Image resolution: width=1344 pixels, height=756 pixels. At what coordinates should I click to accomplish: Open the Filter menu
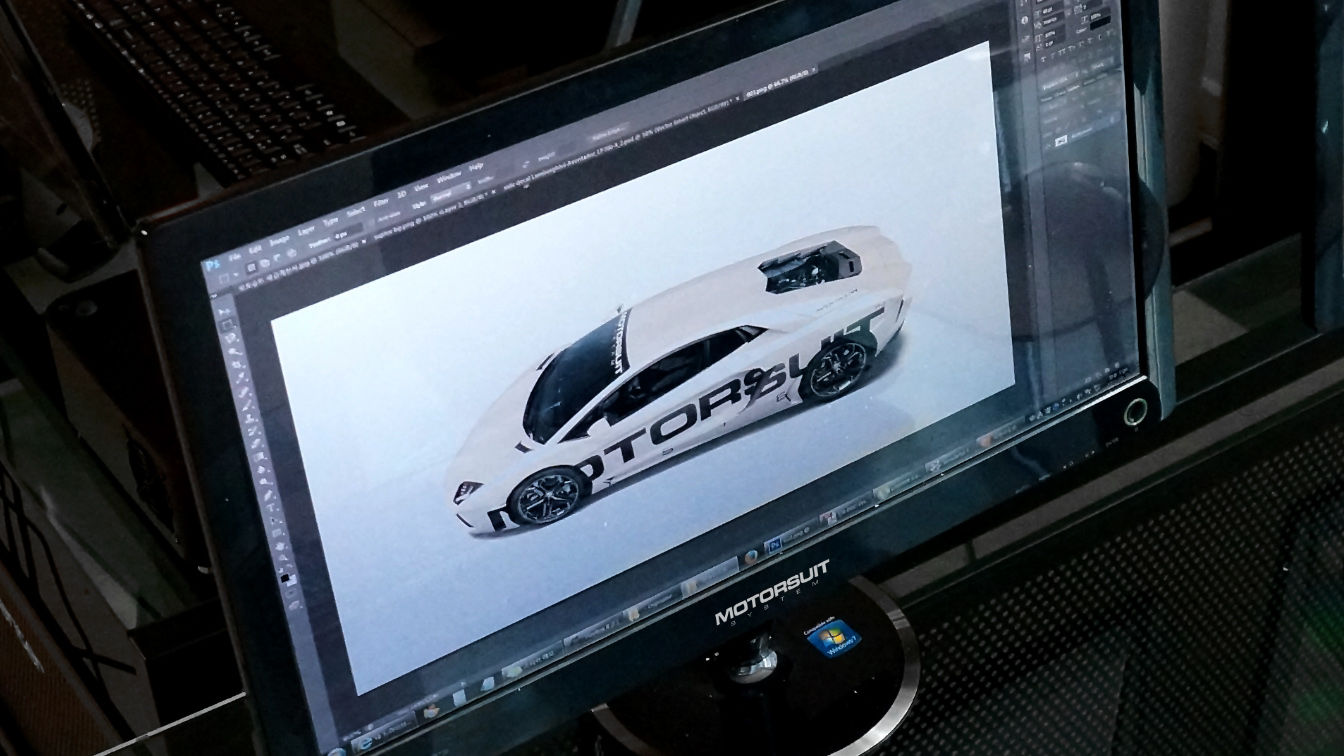pyautogui.click(x=381, y=202)
